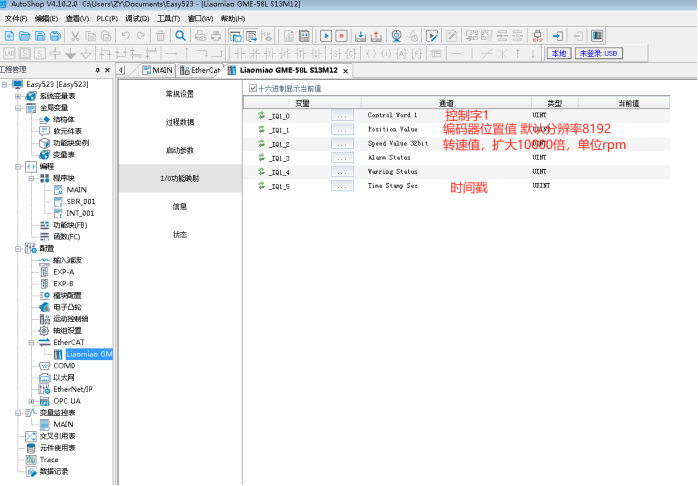Click the ellipsis button for _IQ1_2
This screenshot has height=486, width=698.
pos(342,144)
